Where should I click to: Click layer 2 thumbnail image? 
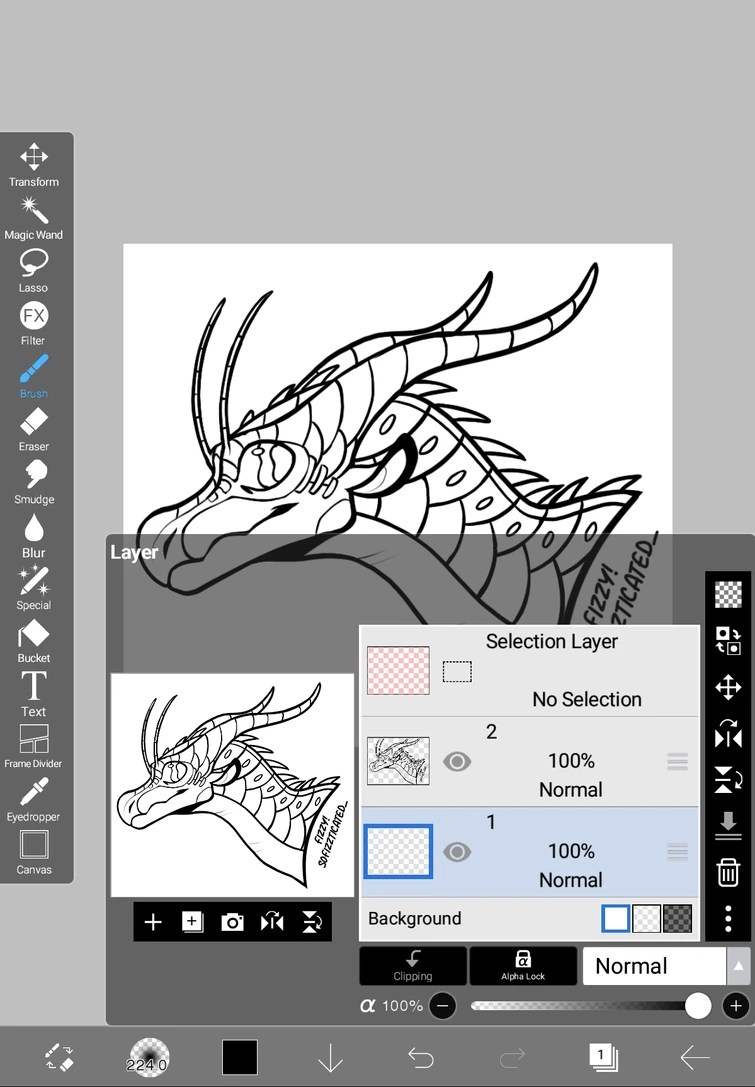[x=398, y=761]
